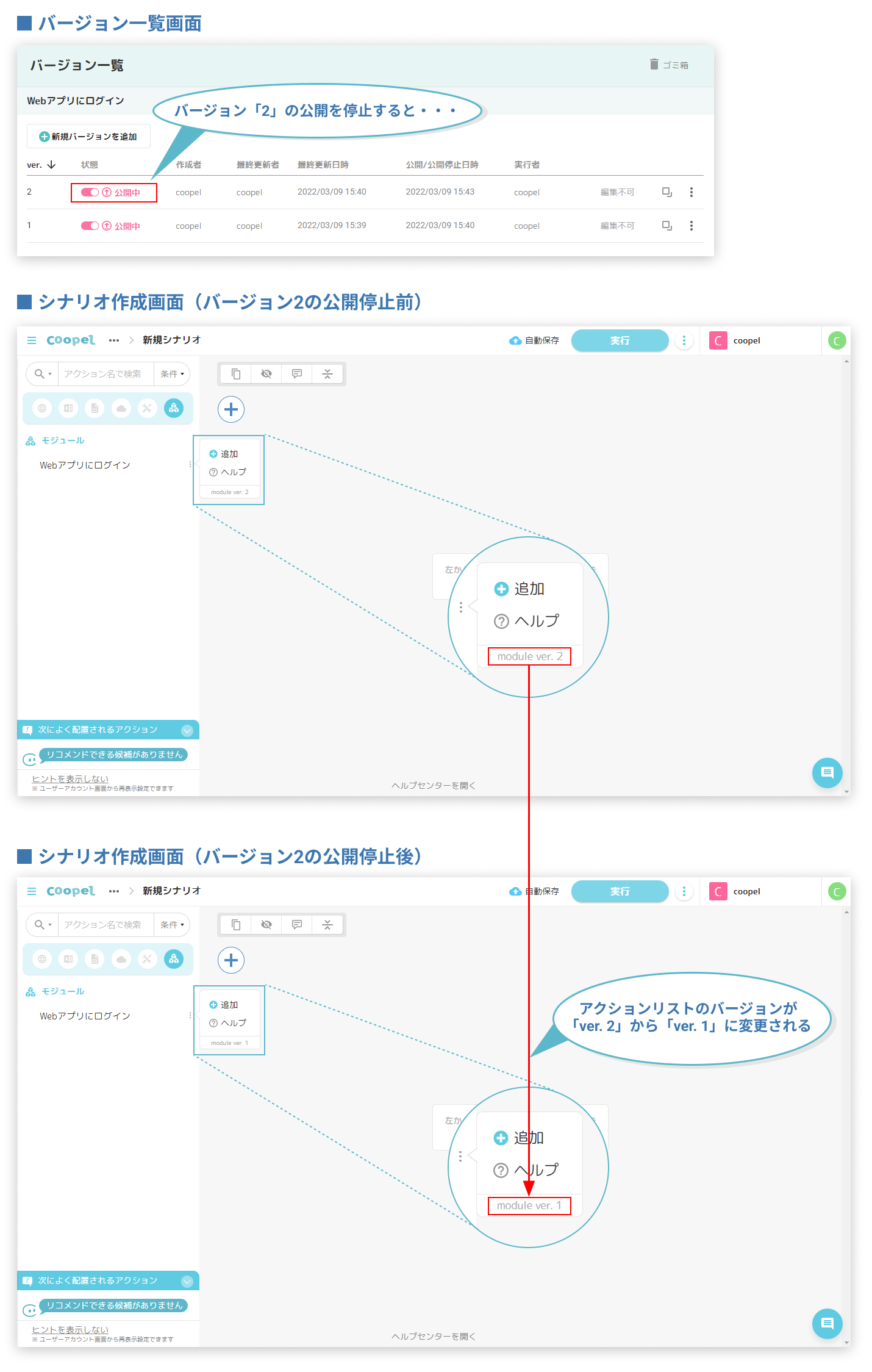
Task: Click the duplicate icon in version 1 row
Action: pos(667,226)
